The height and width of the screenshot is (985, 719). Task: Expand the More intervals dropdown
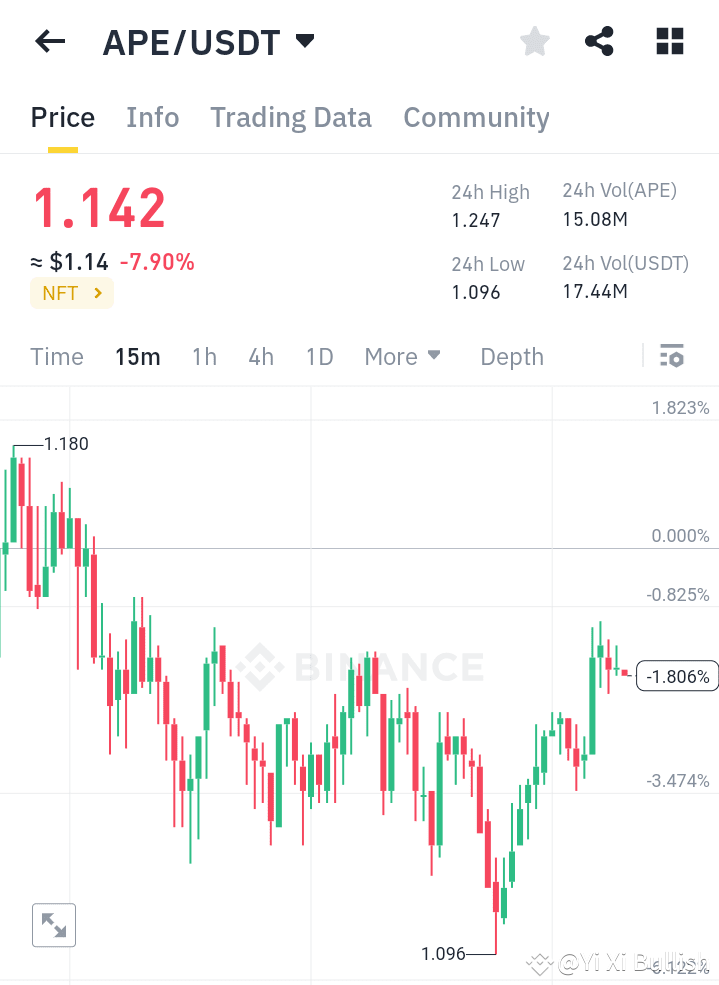403,356
